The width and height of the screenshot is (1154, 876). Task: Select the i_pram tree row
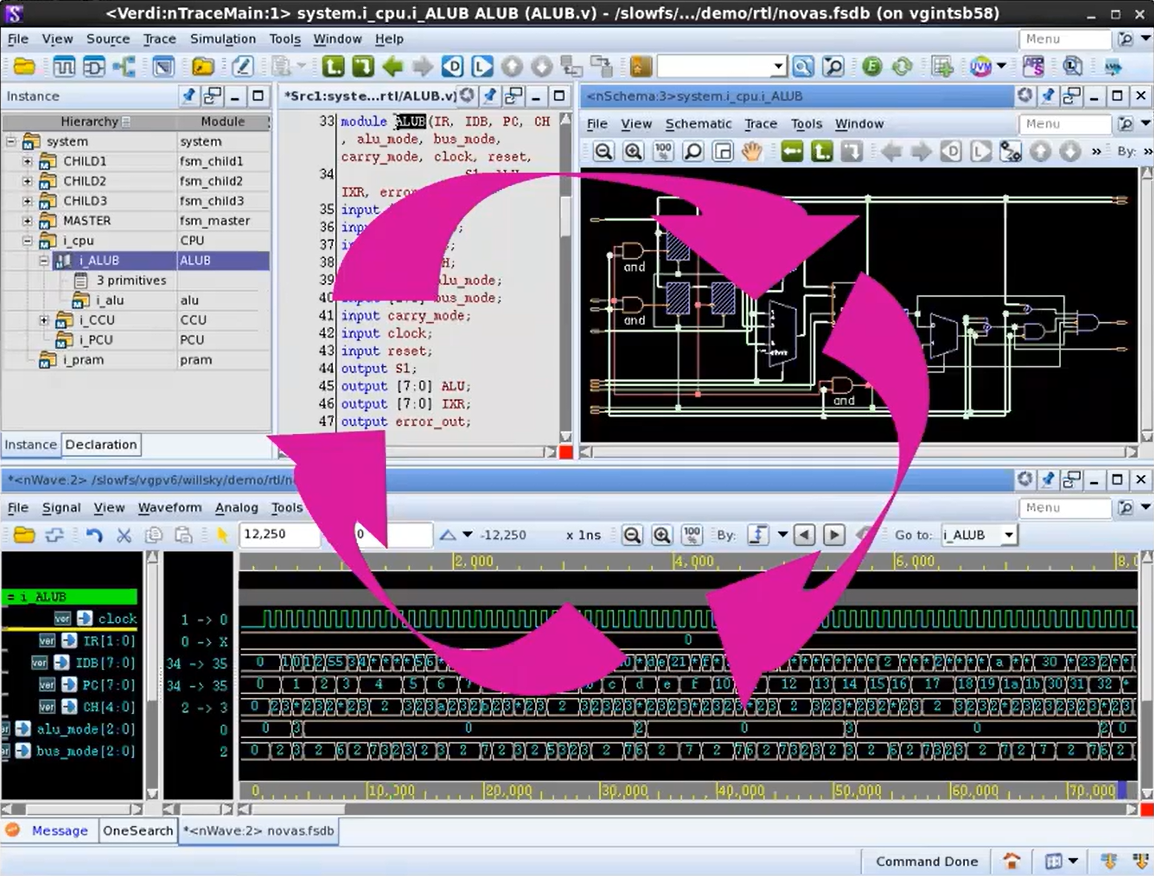[x=135, y=359]
